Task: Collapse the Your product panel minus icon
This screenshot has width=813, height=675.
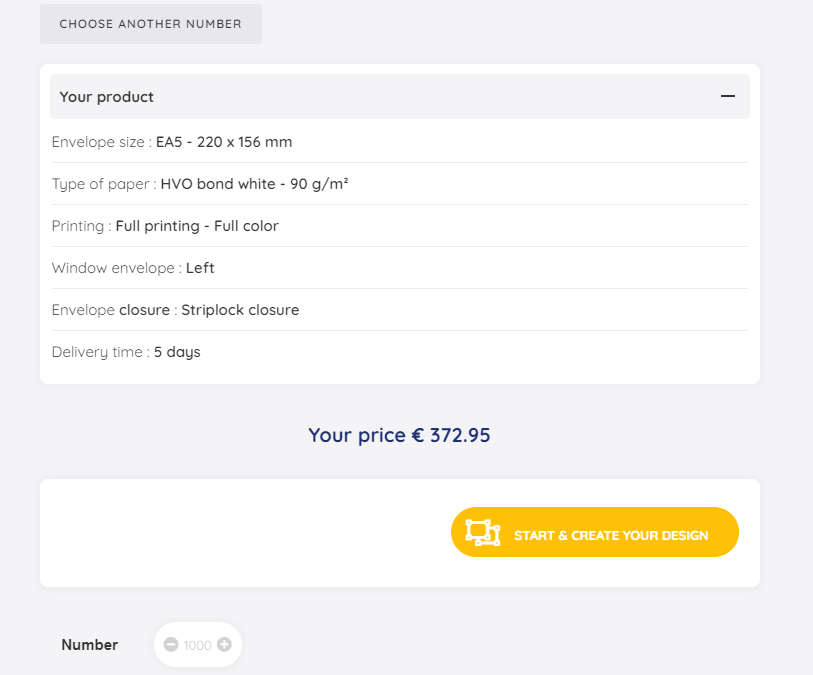Action: 728,97
